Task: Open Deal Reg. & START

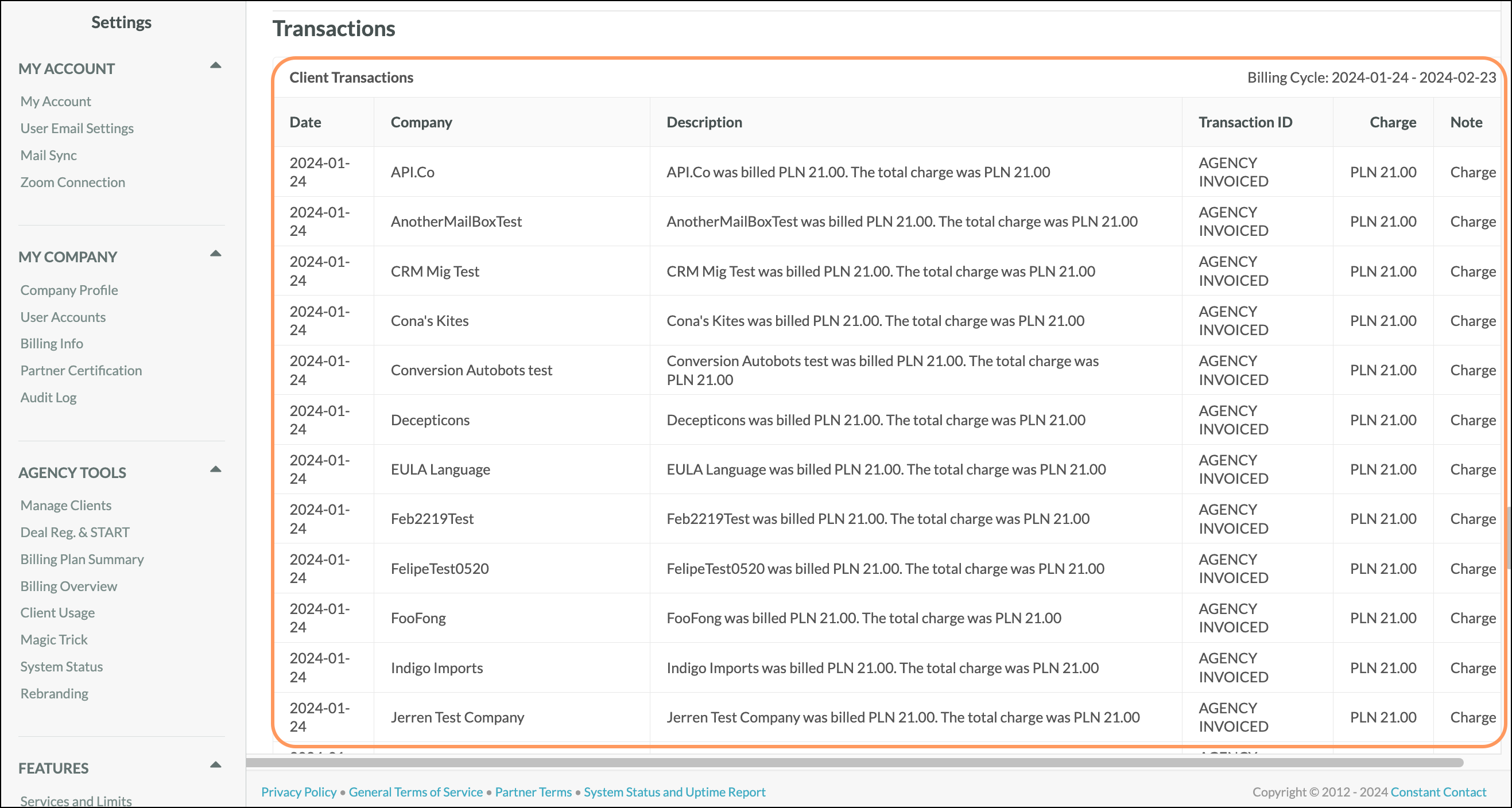Action: 75,532
